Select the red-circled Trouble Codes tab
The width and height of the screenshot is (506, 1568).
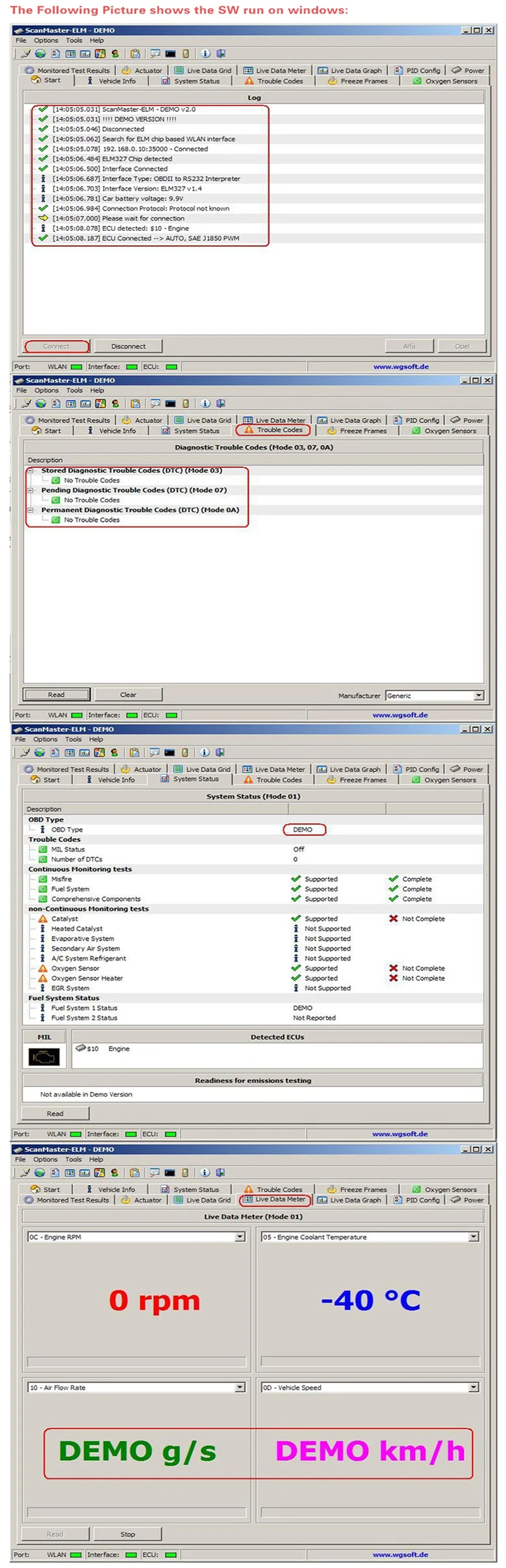[273, 430]
